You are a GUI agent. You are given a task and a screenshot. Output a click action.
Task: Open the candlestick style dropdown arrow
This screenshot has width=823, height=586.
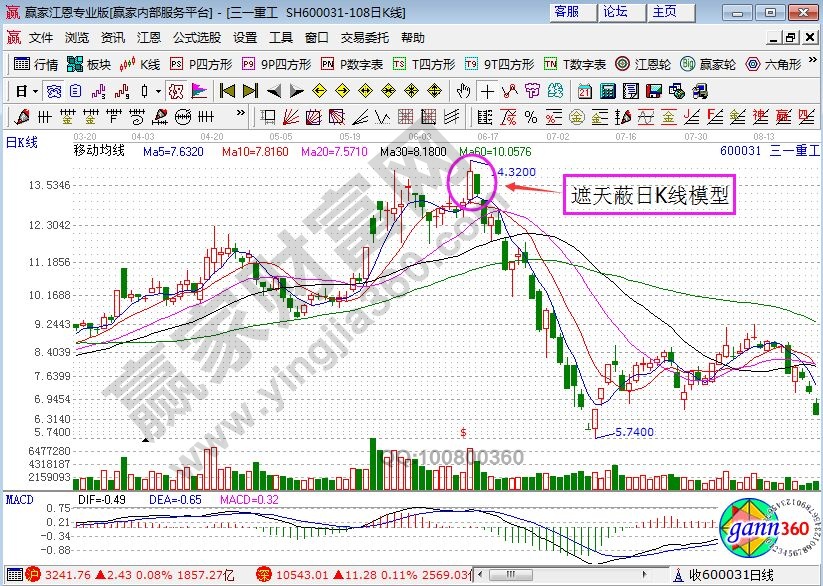click(158, 90)
